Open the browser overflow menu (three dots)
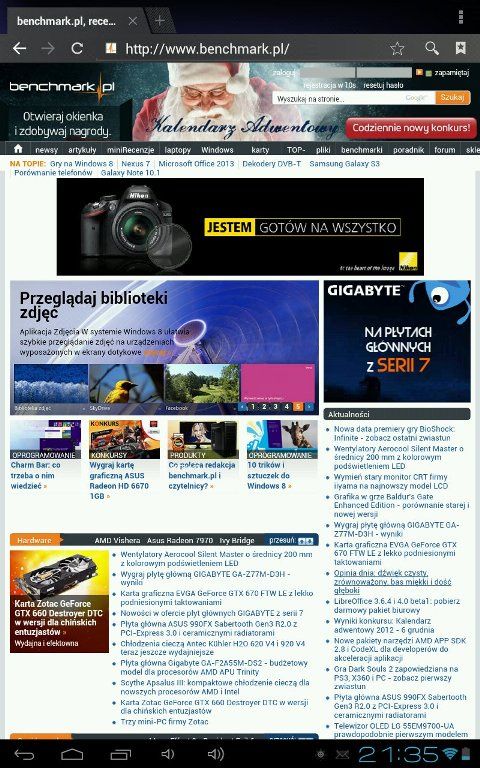The height and width of the screenshot is (768, 480). point(460,17)
